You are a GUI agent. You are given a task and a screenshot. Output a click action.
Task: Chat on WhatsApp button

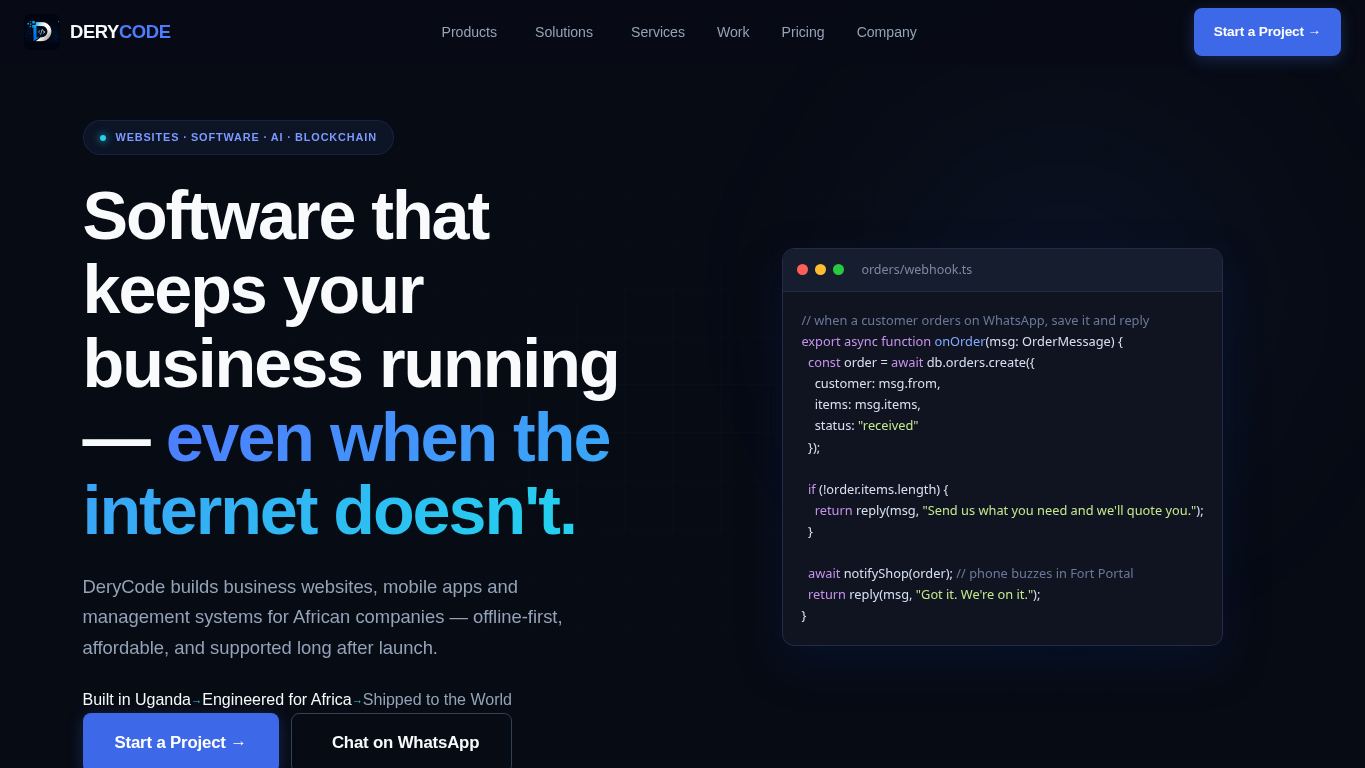[401, 742]
